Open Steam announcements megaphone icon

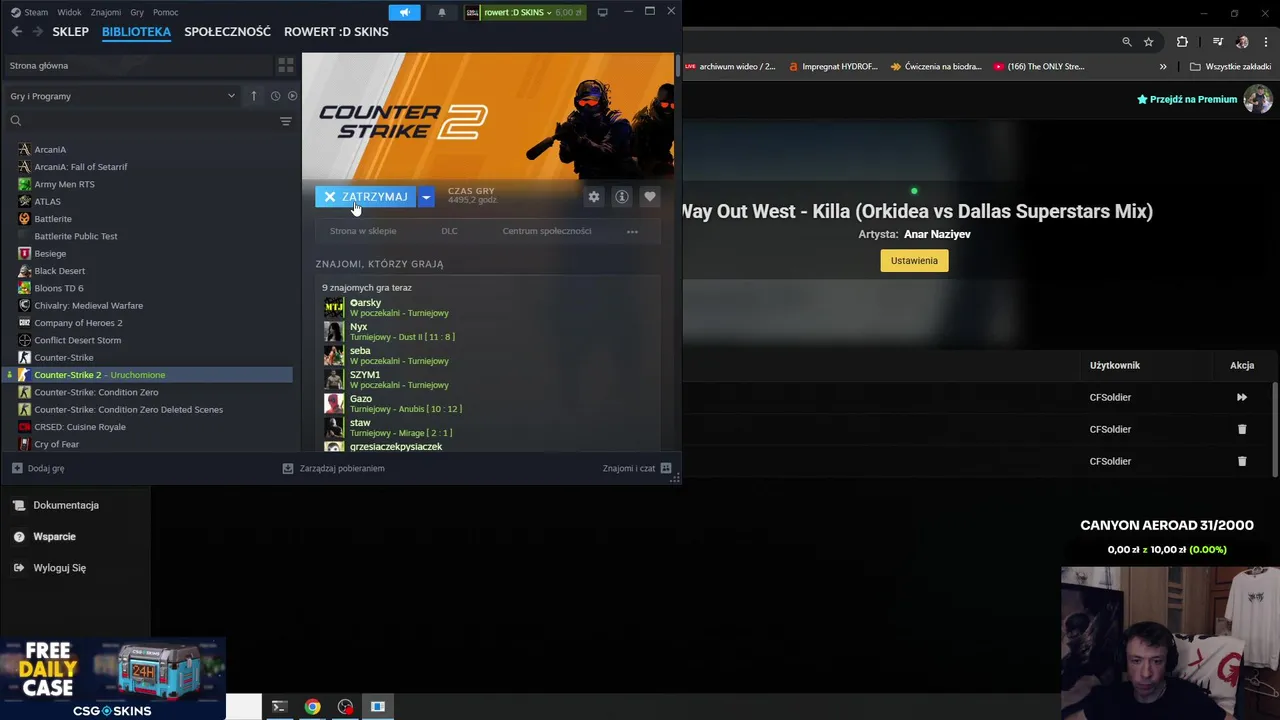pos(404,12)
